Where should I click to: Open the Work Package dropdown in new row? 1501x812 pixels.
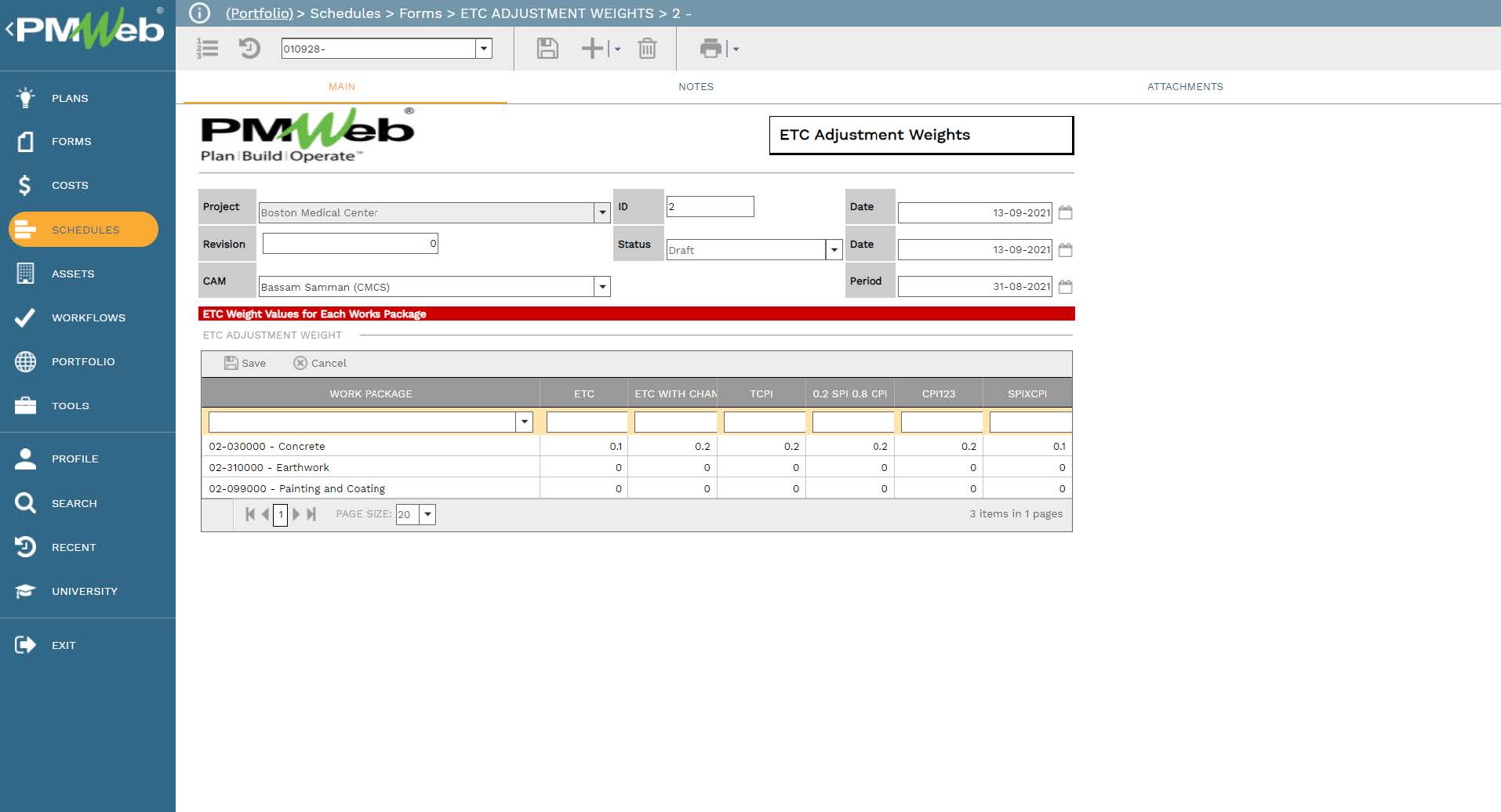pos(525,422)
